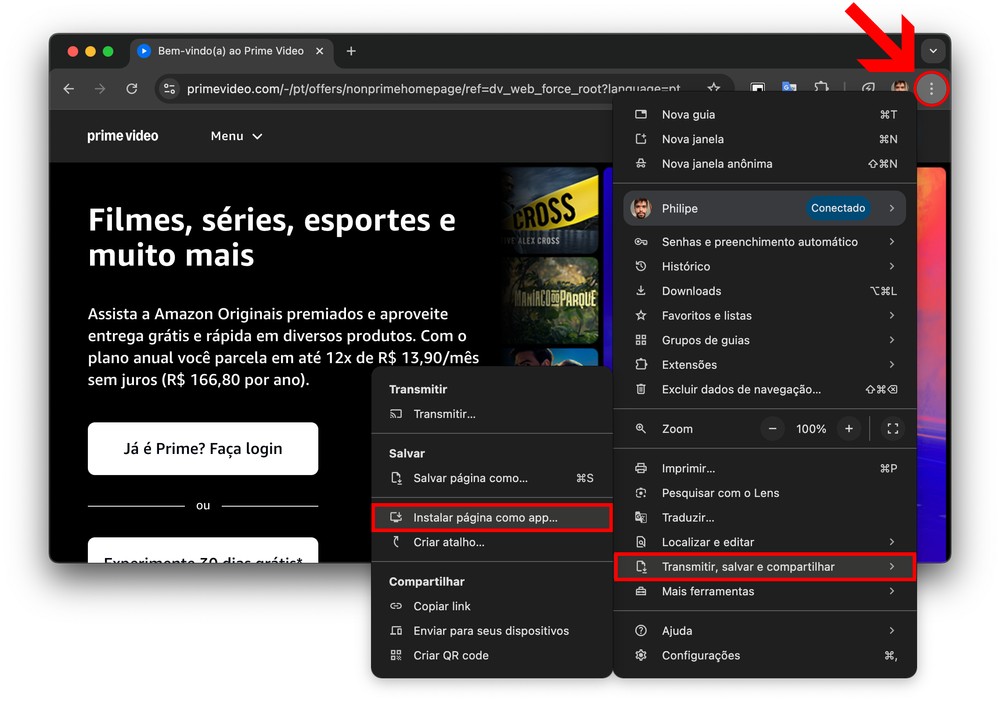Bookmark this page with the star icon
The width and height of the screenshot is (1000, 701).
pos(714,87)
